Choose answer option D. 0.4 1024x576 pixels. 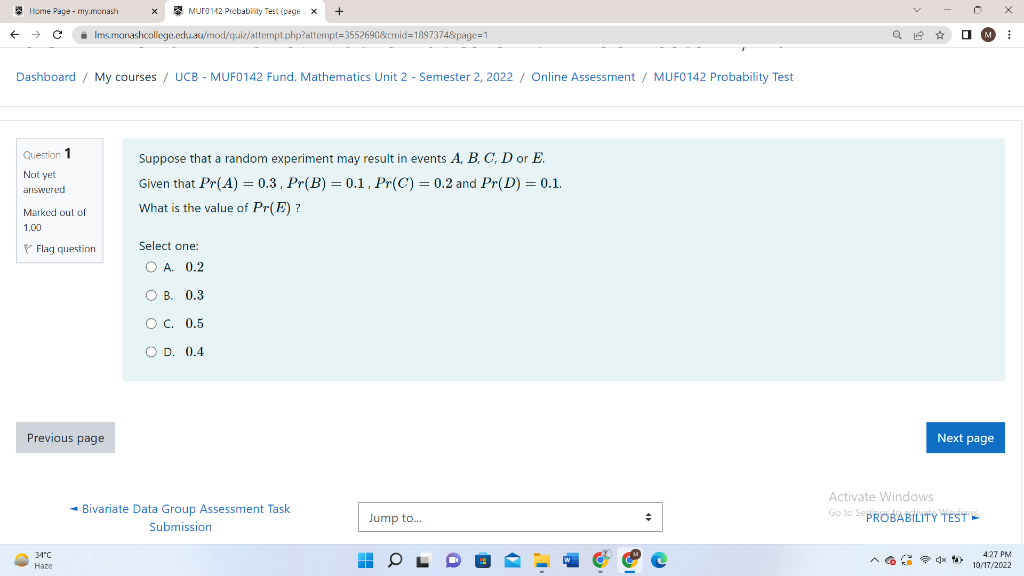click(x=152, y=351)
